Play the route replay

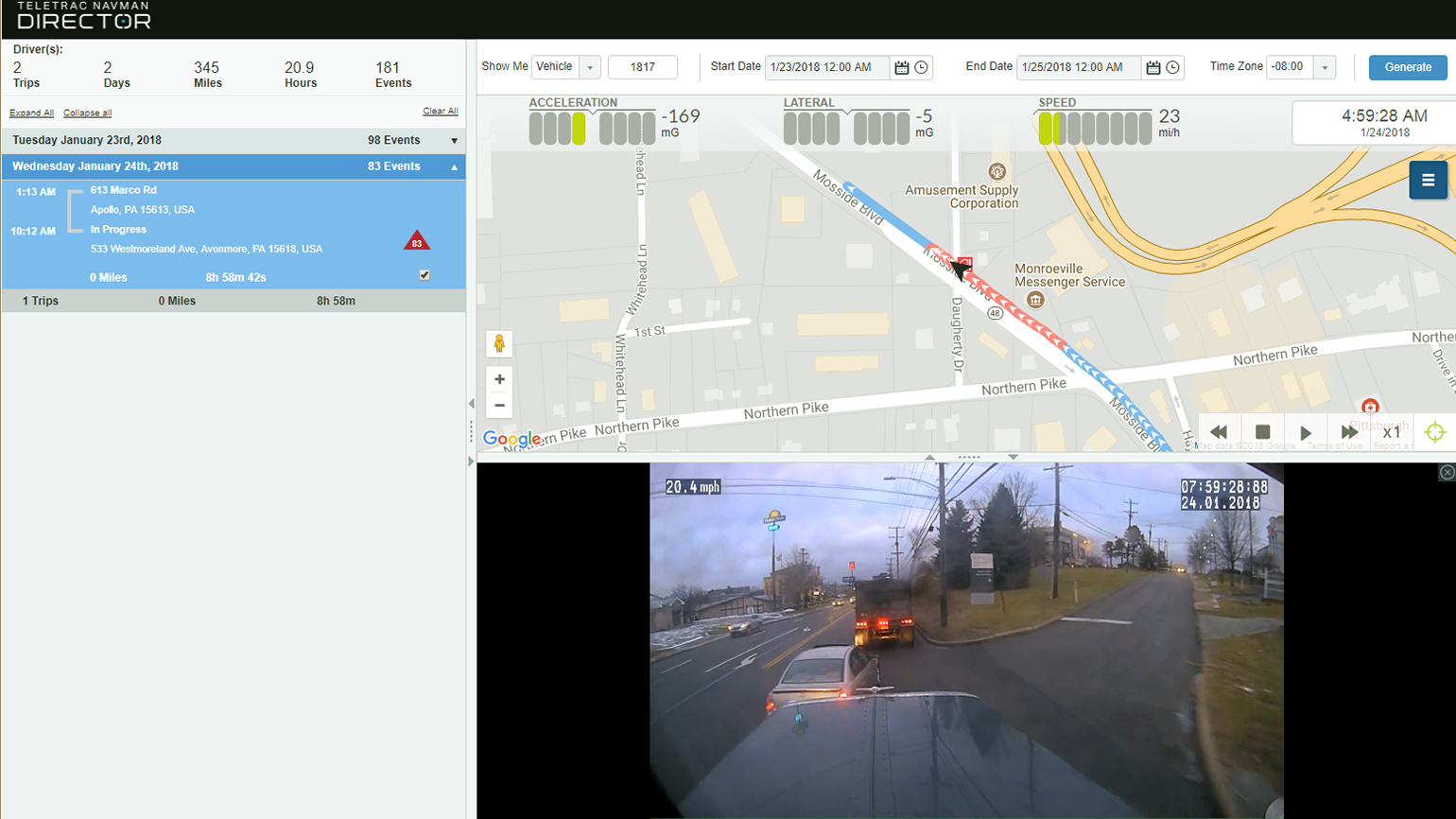click(x=1305, y=432)
